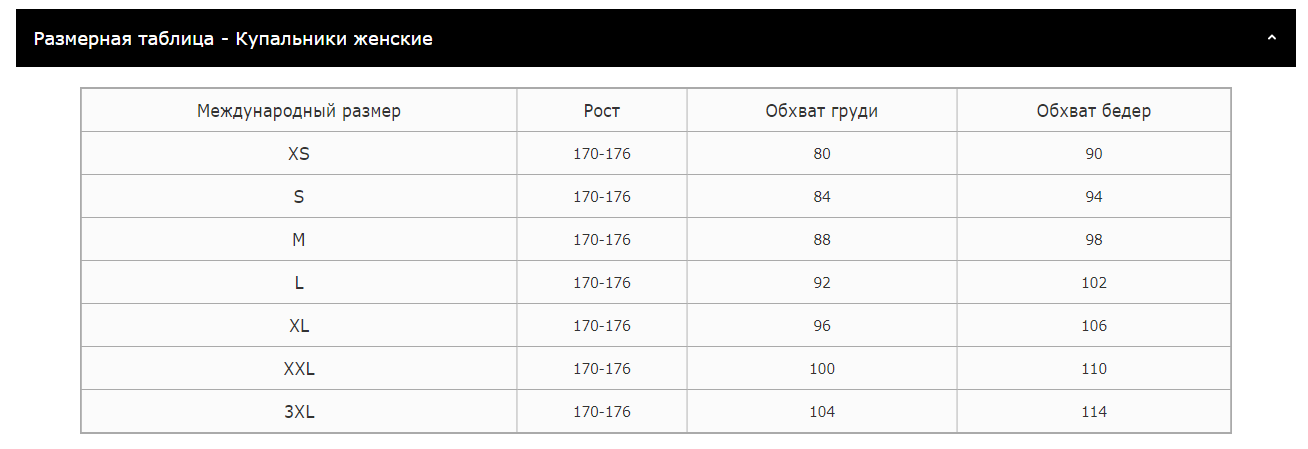Image resolution: width=1308 pixels, height=449 pixels.
Task: Click the 'Обхват груди' column header
Action: [822, 111]
